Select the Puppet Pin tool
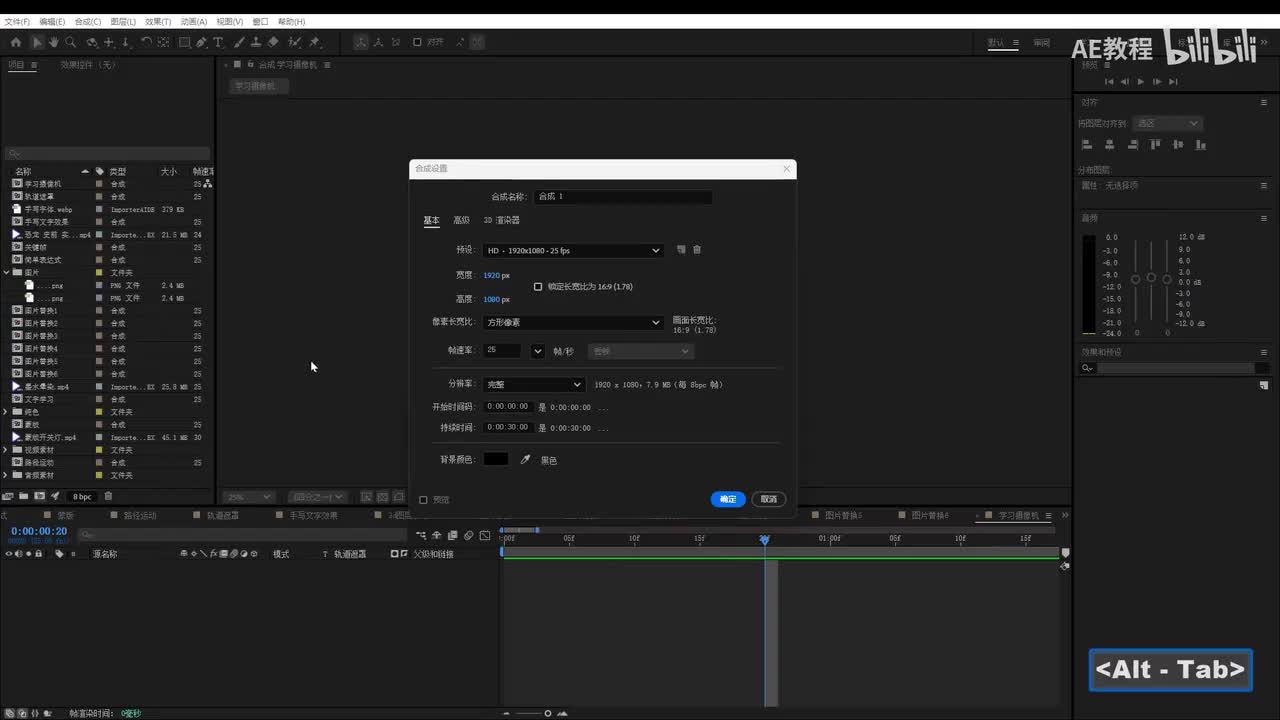 pos(315,42)
